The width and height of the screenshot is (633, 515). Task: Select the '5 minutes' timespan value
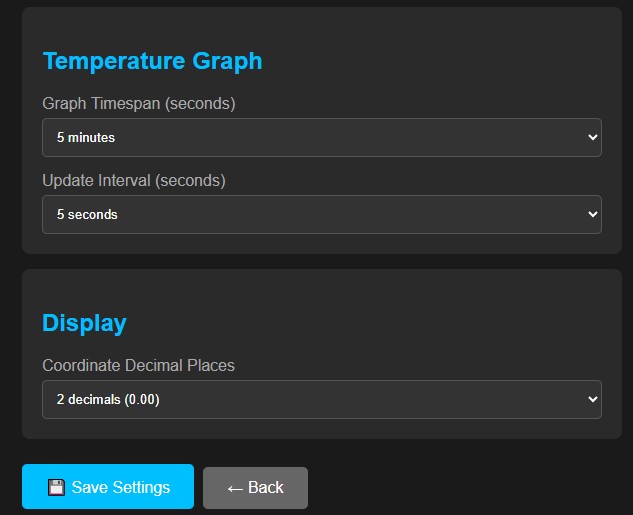86,137
